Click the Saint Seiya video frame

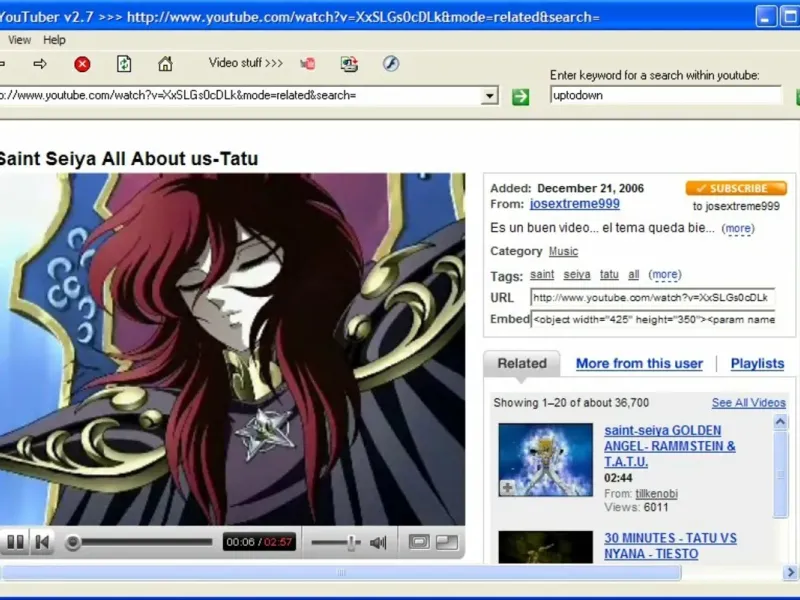point(232,349)
